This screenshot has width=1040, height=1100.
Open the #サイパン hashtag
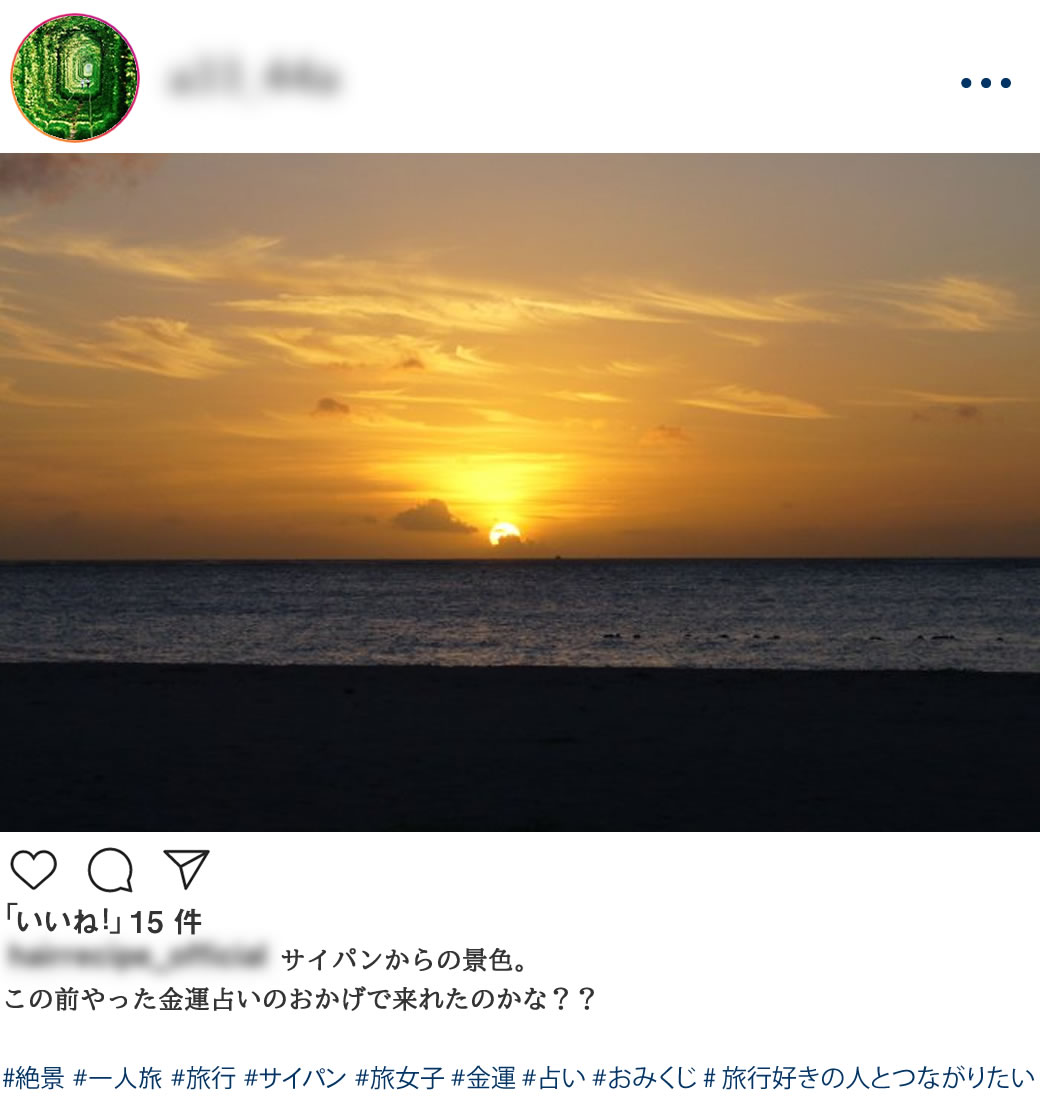click(x=295, y=1078)
